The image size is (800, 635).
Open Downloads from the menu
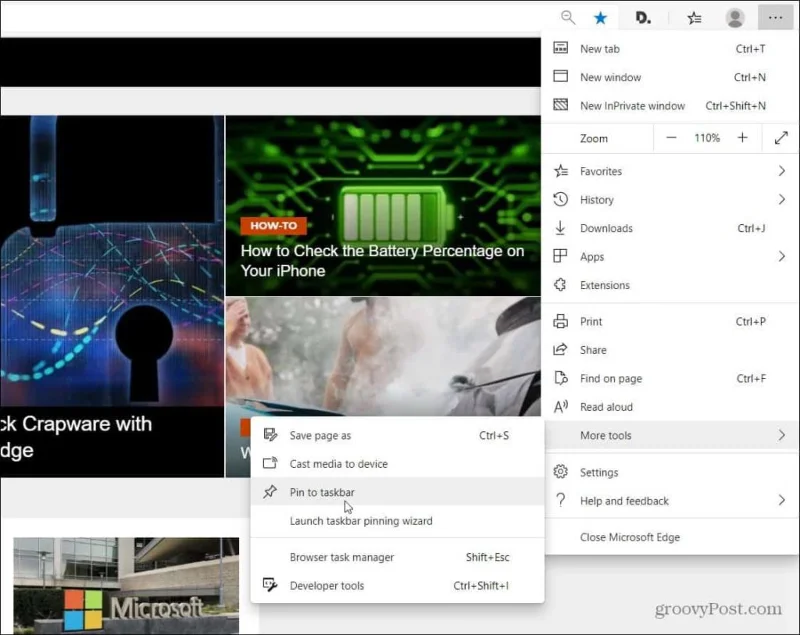point(669,228)
